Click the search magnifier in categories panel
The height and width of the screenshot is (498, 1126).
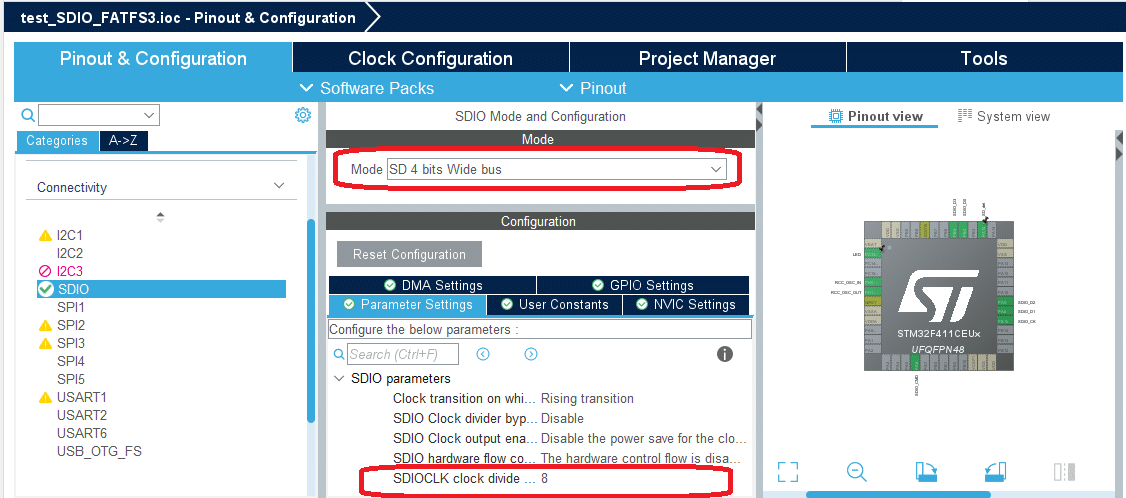pos(27,115)
